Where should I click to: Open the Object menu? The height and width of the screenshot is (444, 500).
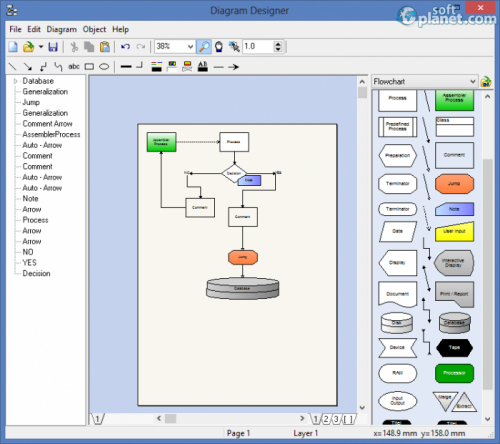[94, 29]
